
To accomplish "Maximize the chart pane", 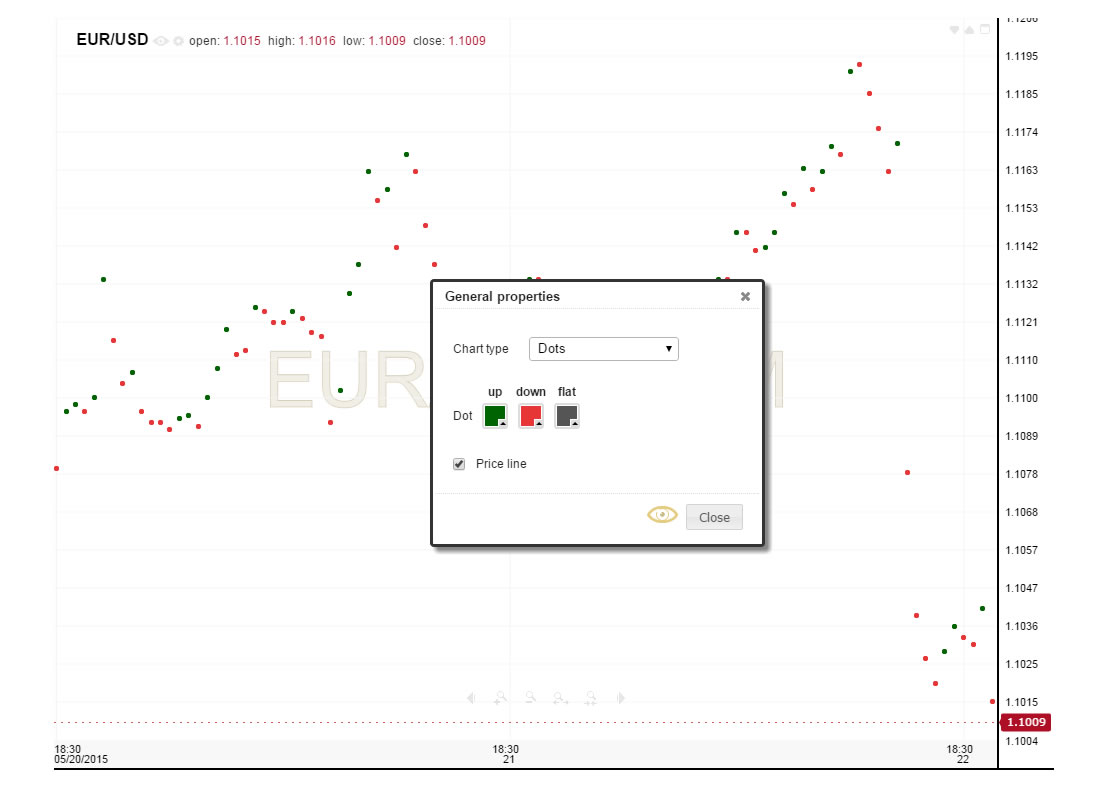I will tap(985, 30).
